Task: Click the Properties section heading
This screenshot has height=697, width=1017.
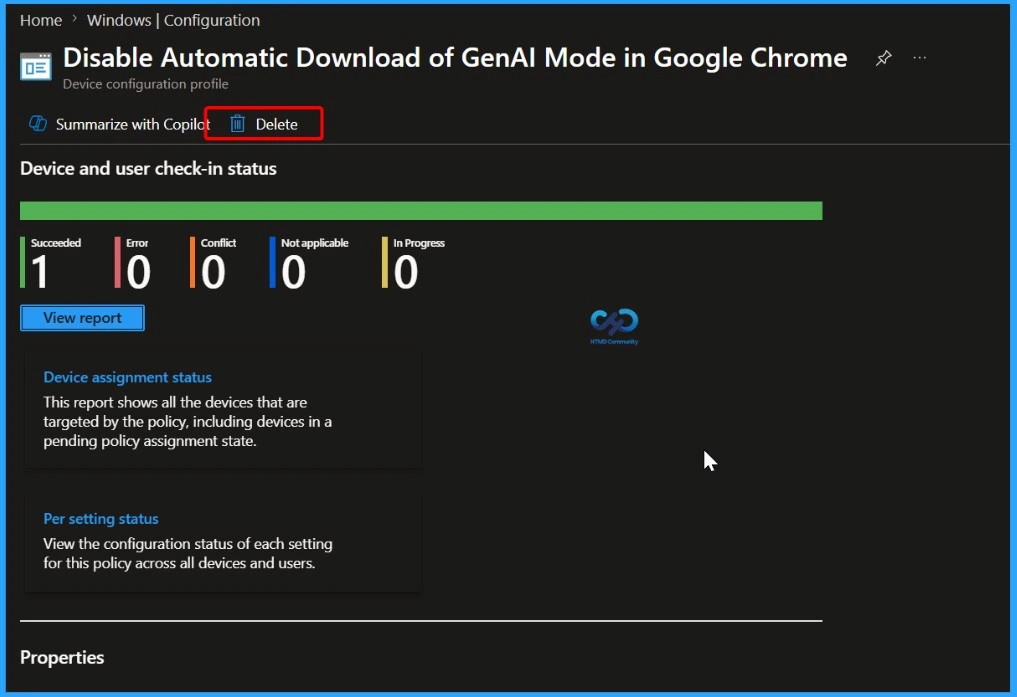Action: 62,657
